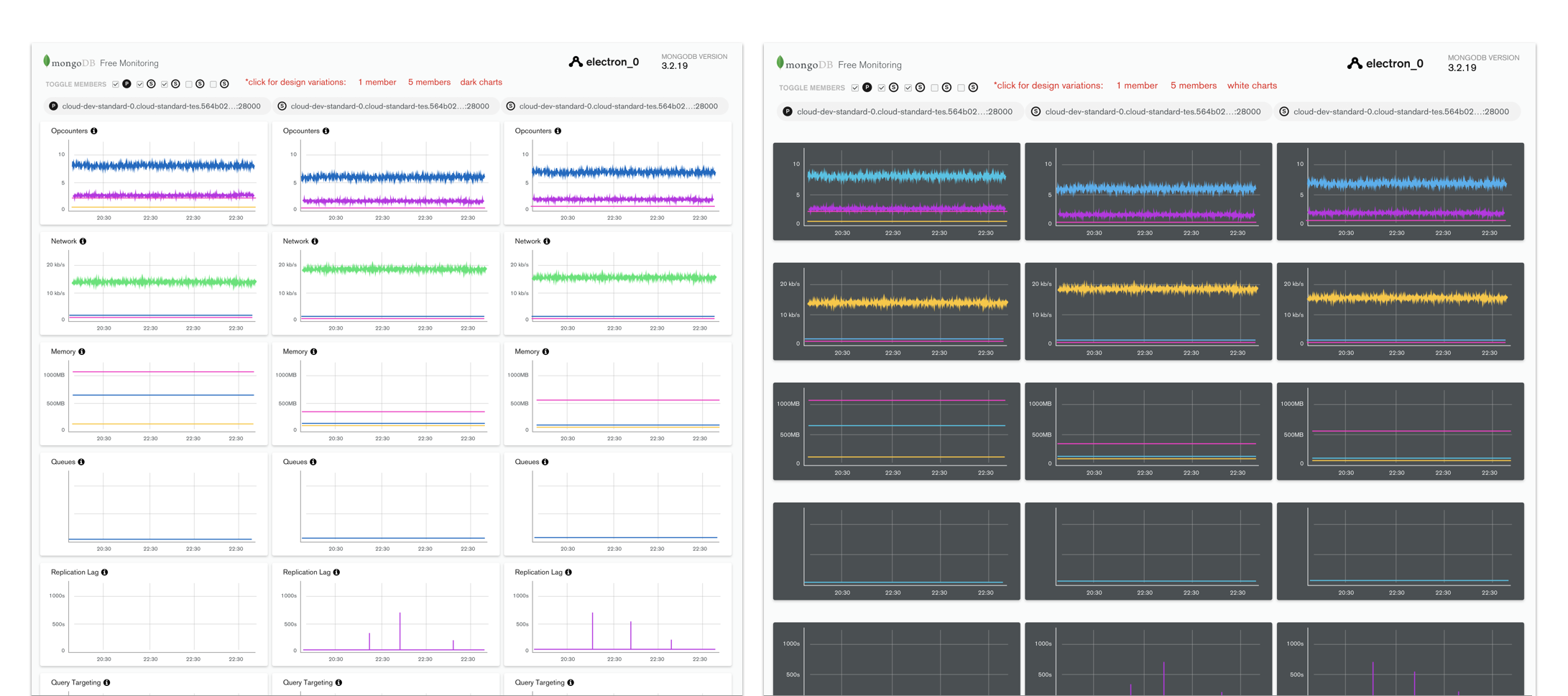Viewport: 1568px width, 696px height.
Task: Enable third secondary member checkbox, dark-chart dashboard
Action: tap(935, 88)
